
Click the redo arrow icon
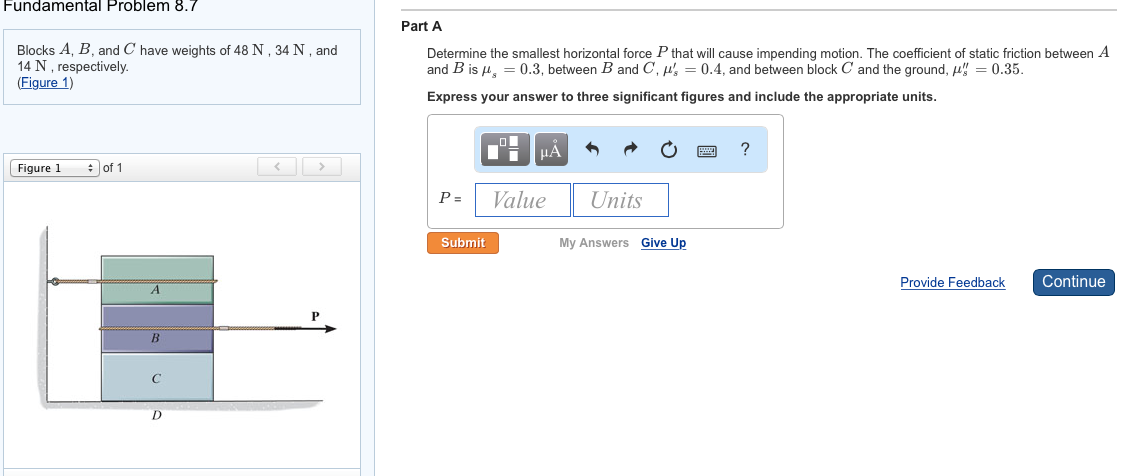coord(630,150)
